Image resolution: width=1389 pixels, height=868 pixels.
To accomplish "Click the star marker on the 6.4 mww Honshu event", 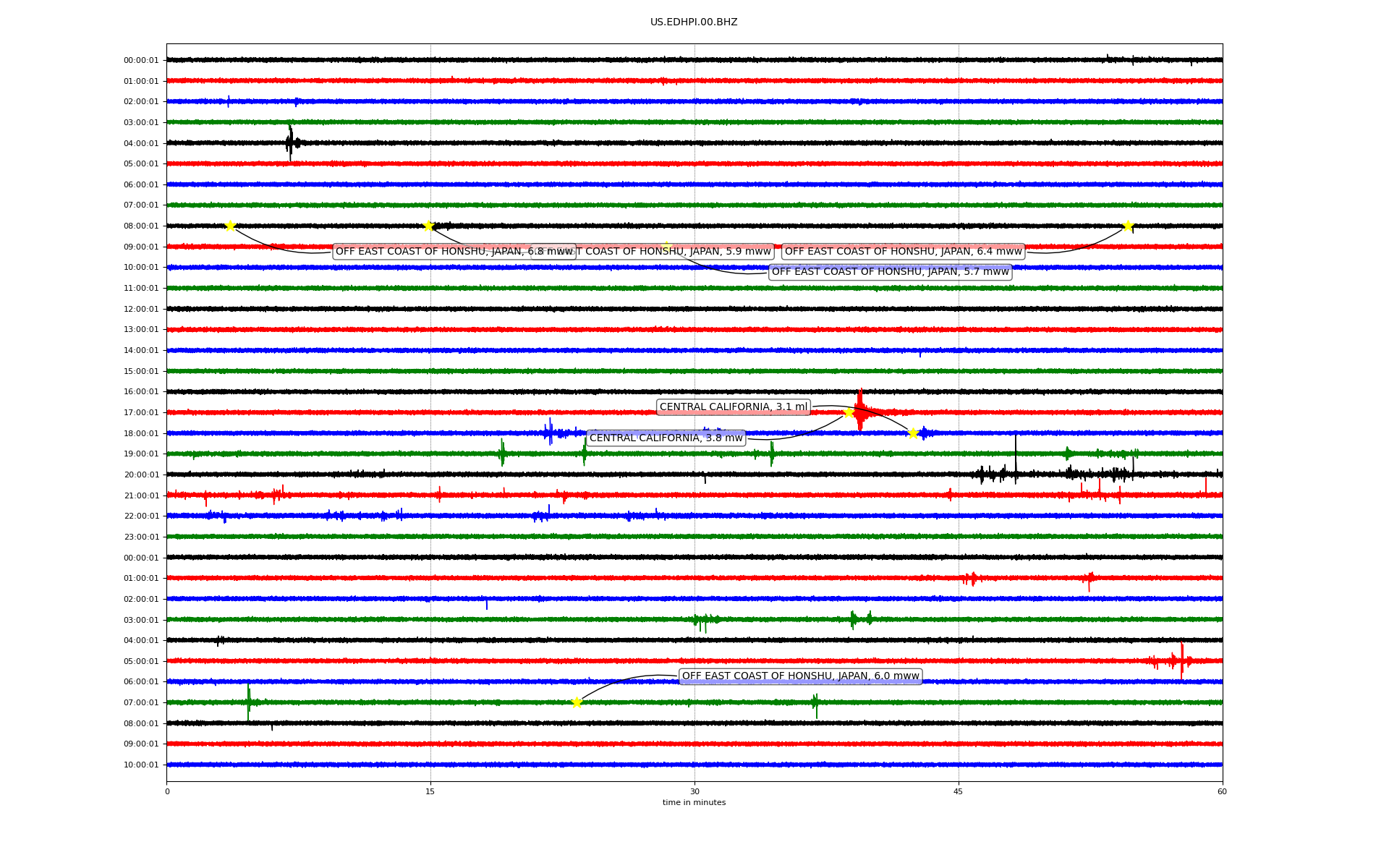I will click(x=1127, y=226).
